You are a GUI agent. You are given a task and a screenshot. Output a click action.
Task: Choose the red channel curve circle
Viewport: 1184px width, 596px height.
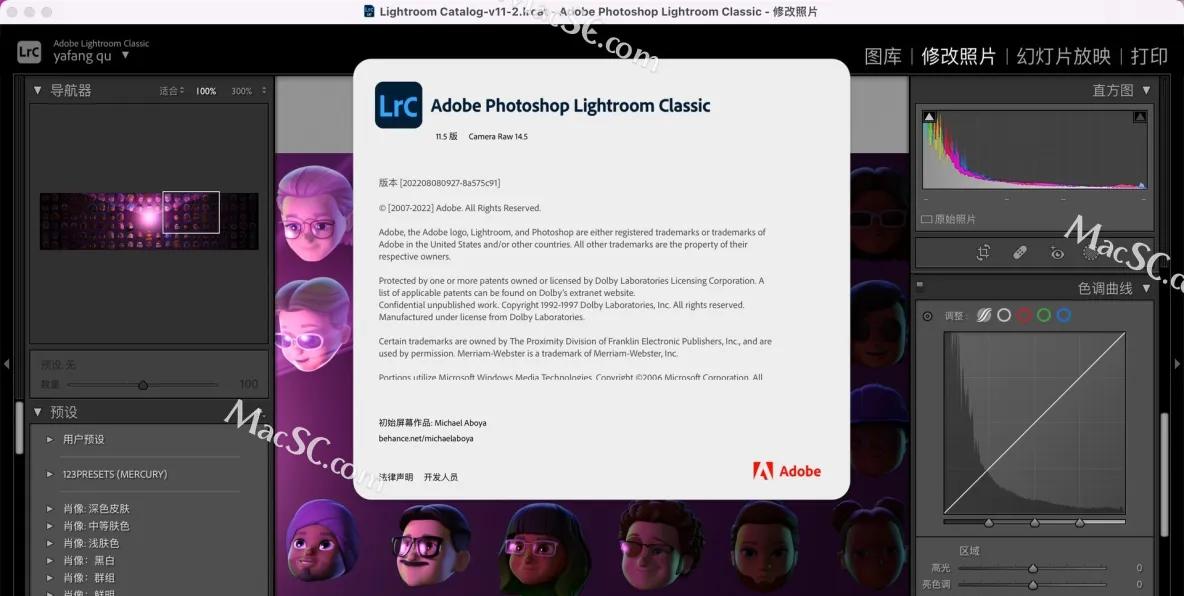click(x=1024, y=315)
